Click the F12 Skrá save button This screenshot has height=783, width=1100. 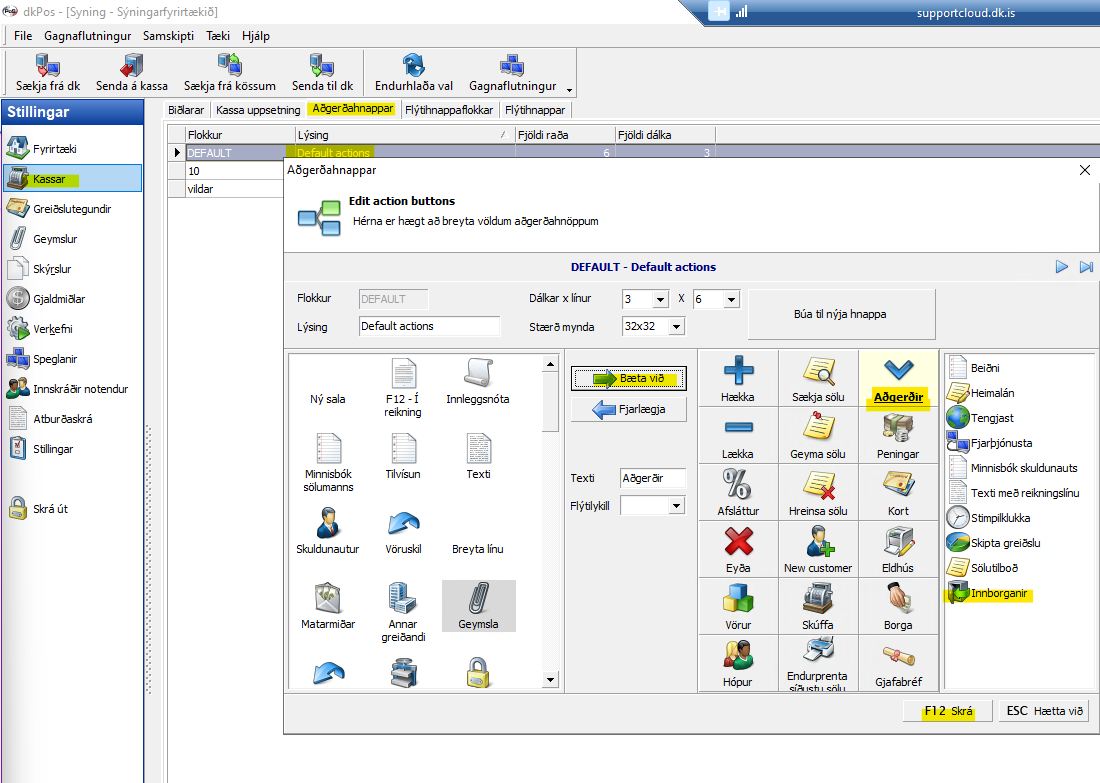[x=947, y=711]
